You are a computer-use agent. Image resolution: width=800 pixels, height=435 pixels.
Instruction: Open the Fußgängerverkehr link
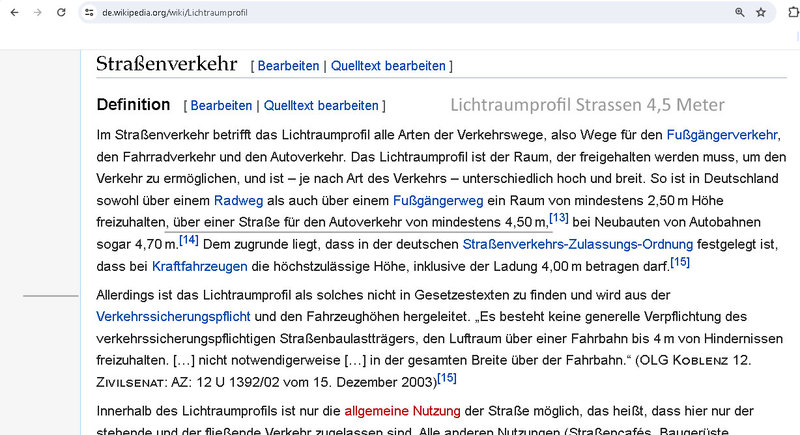pyautogui.click(x=722, y=135)
